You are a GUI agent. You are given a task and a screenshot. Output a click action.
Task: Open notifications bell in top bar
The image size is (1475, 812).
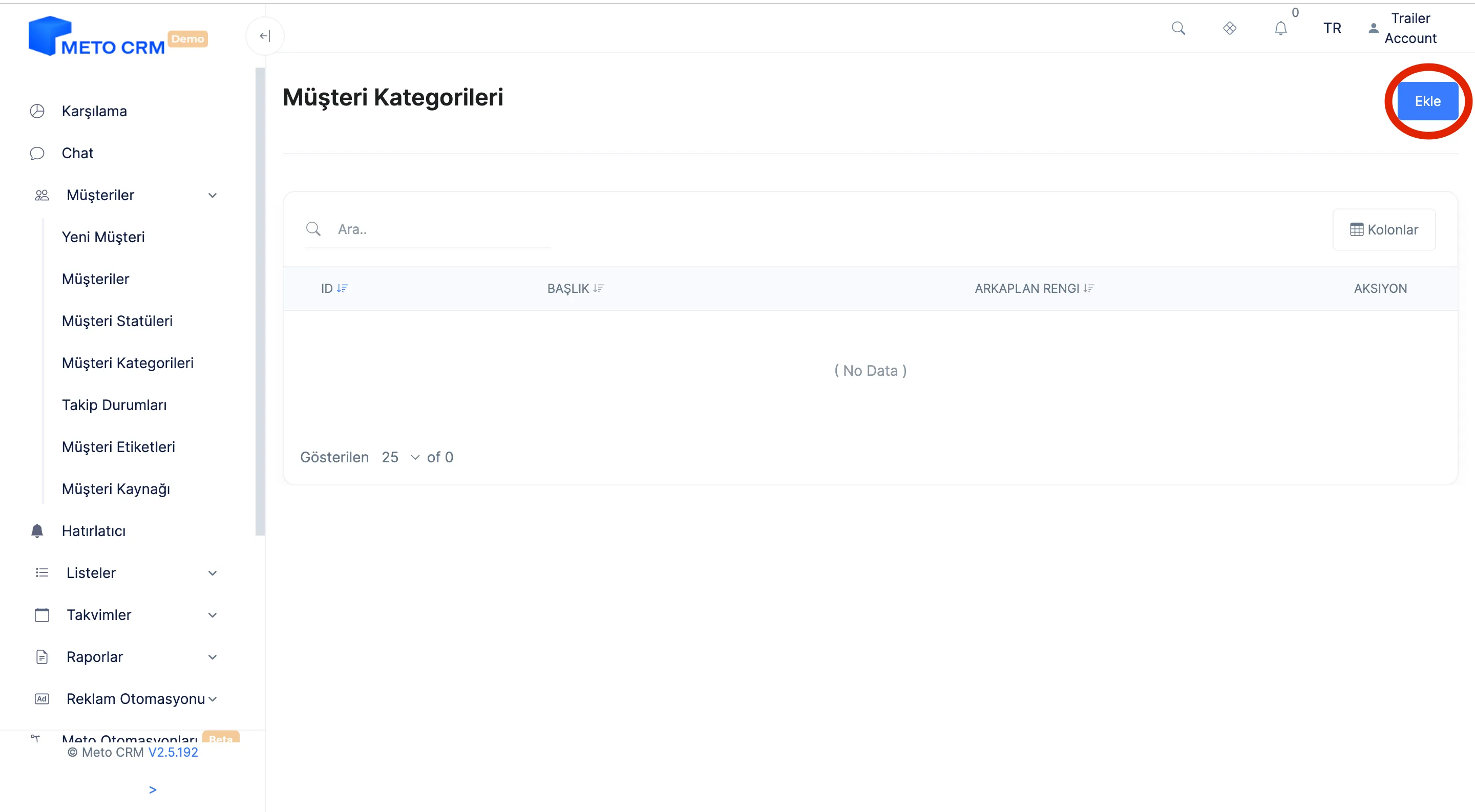[x=1281, y=28]
